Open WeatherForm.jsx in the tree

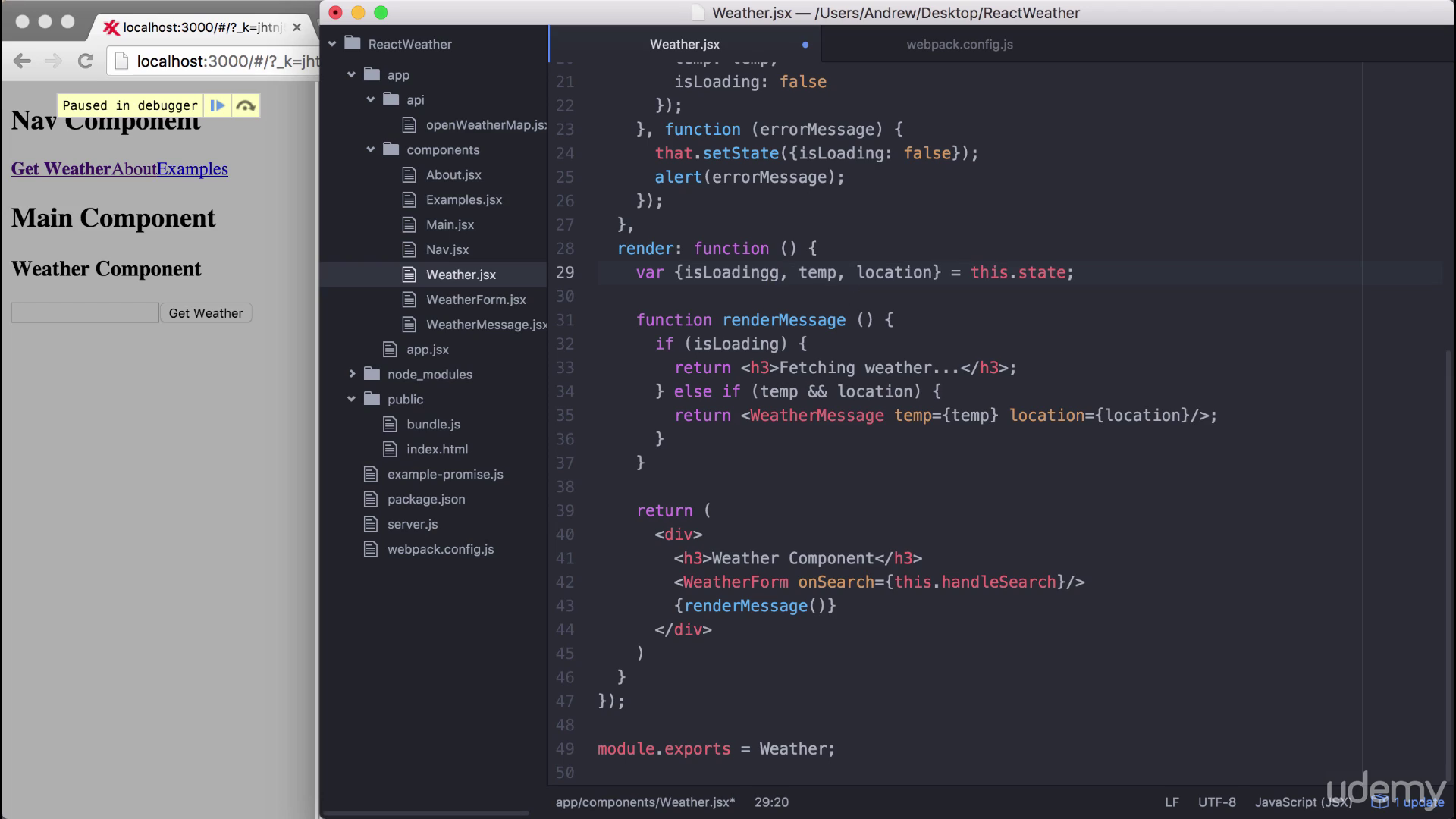[475, 300]
